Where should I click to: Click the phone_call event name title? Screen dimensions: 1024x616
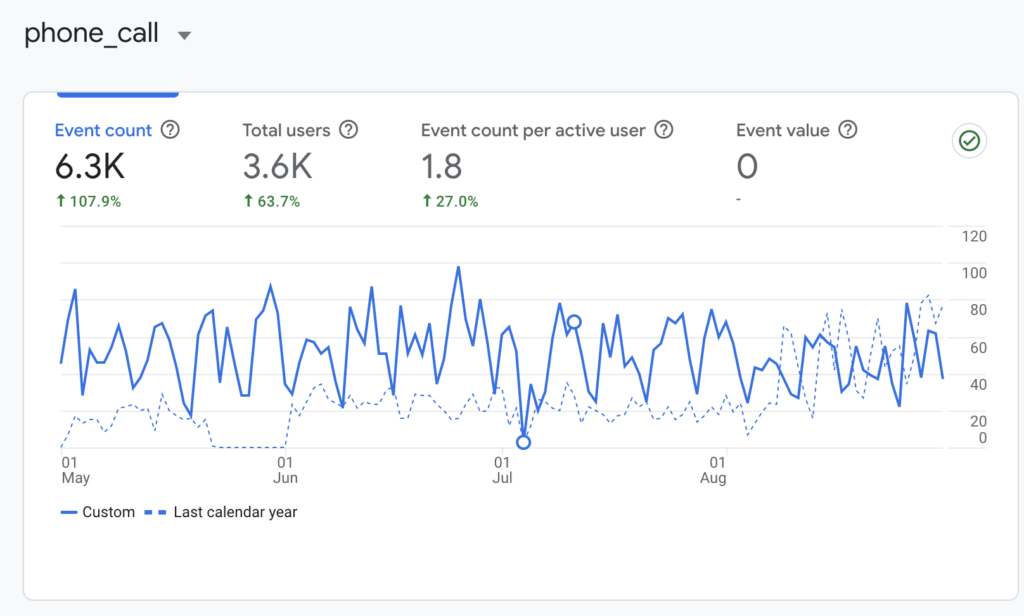pyautogui.click(x=91, y=33)
